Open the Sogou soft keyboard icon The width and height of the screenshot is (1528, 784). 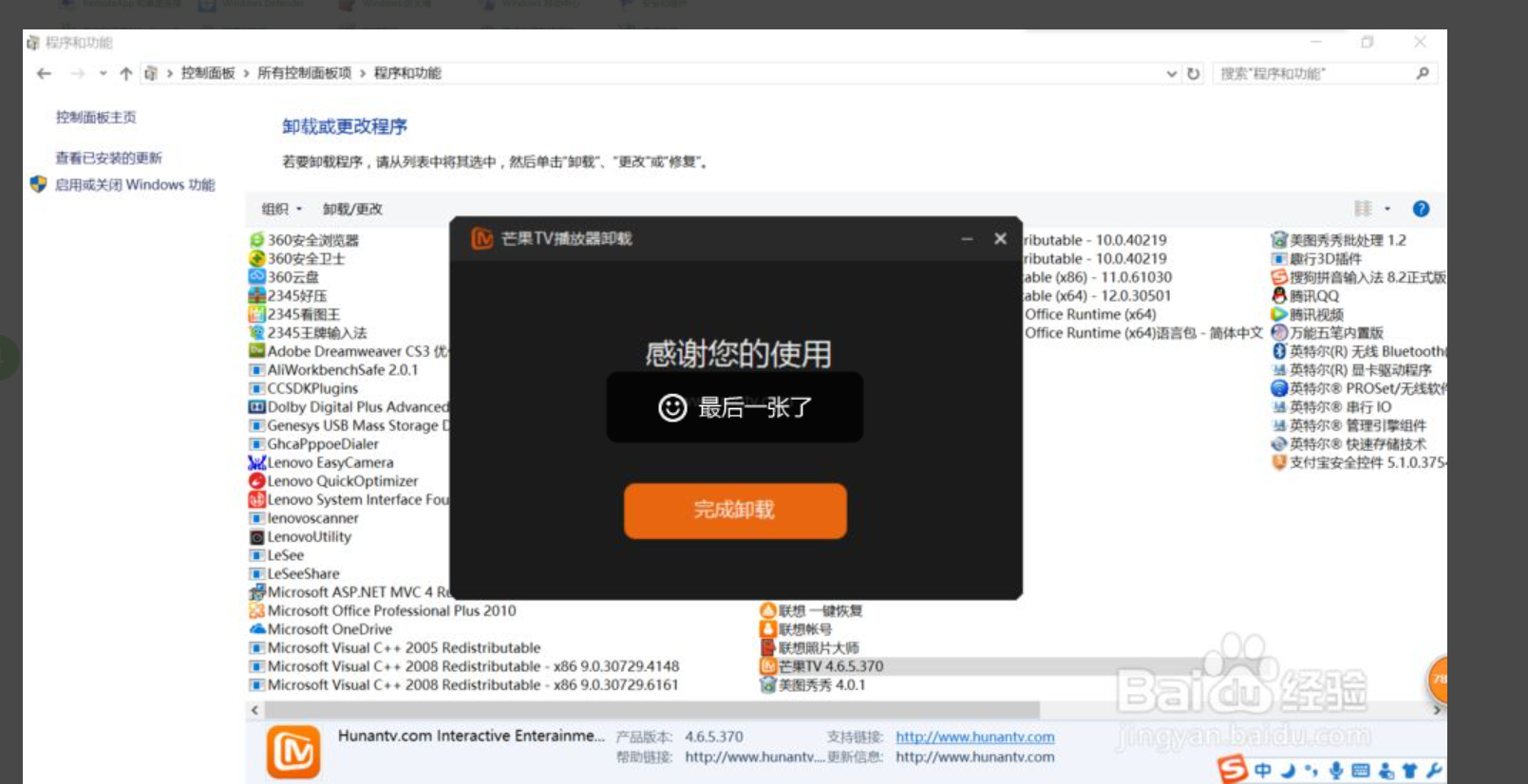click(x=1360, y=770)
